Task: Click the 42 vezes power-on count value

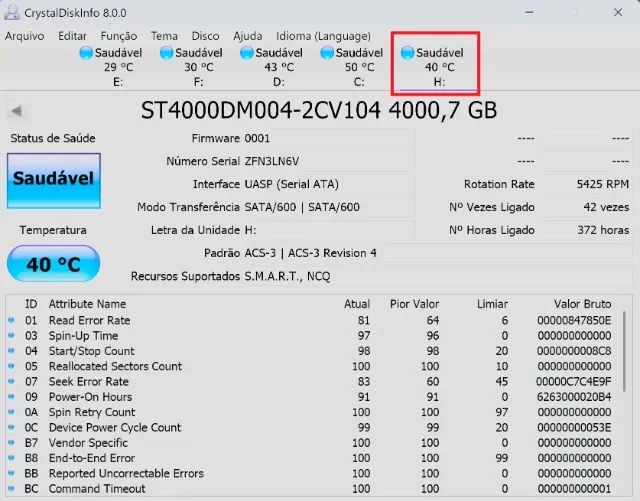Action: tap(606, 207)
